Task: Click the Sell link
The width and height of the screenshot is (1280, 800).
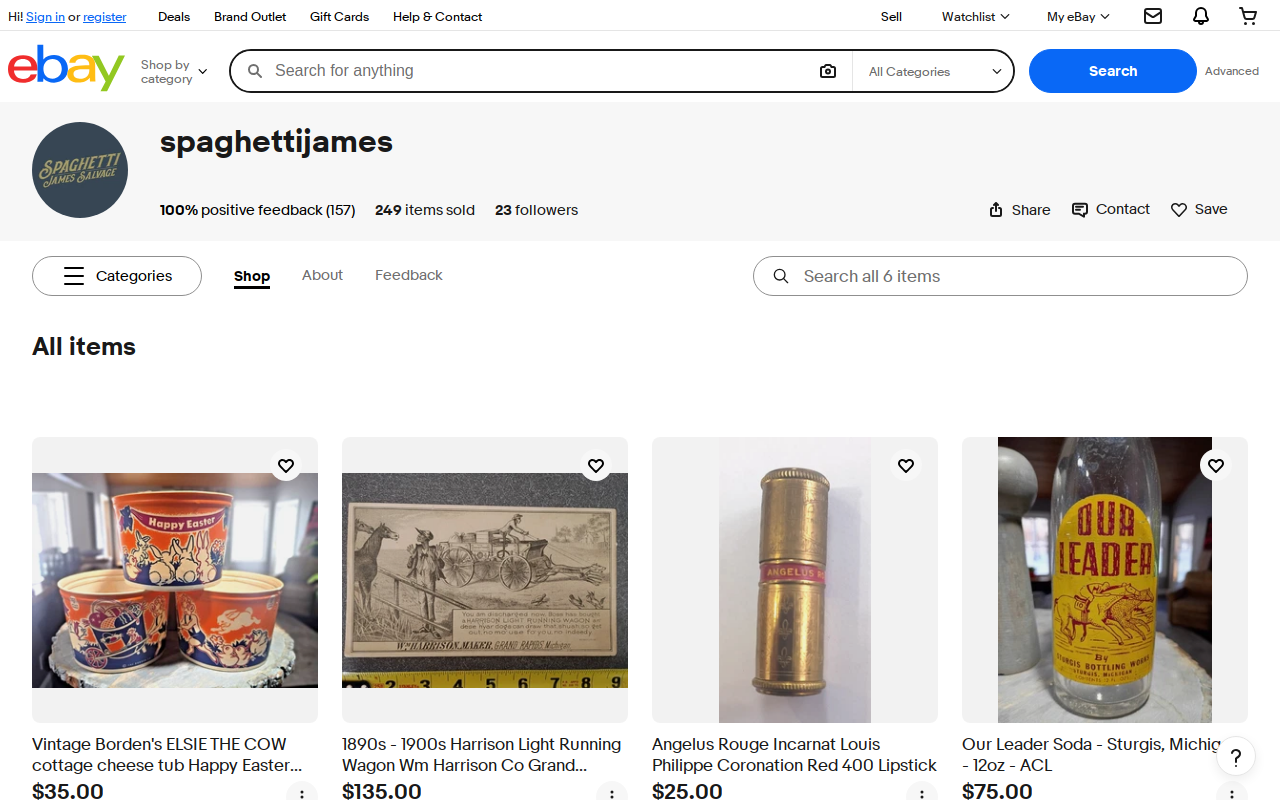Action: coord(891,16)
